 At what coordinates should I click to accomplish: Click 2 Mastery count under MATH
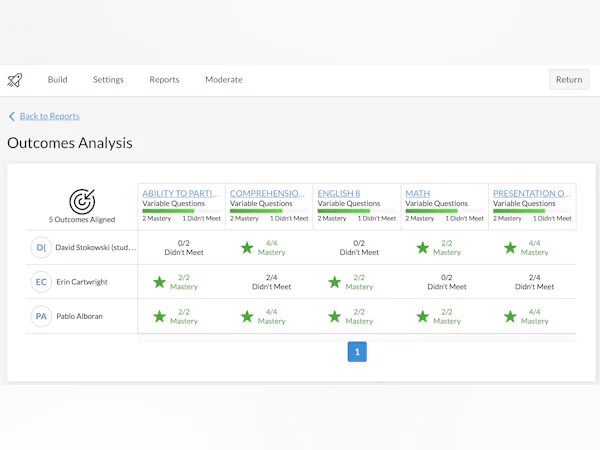419,218
